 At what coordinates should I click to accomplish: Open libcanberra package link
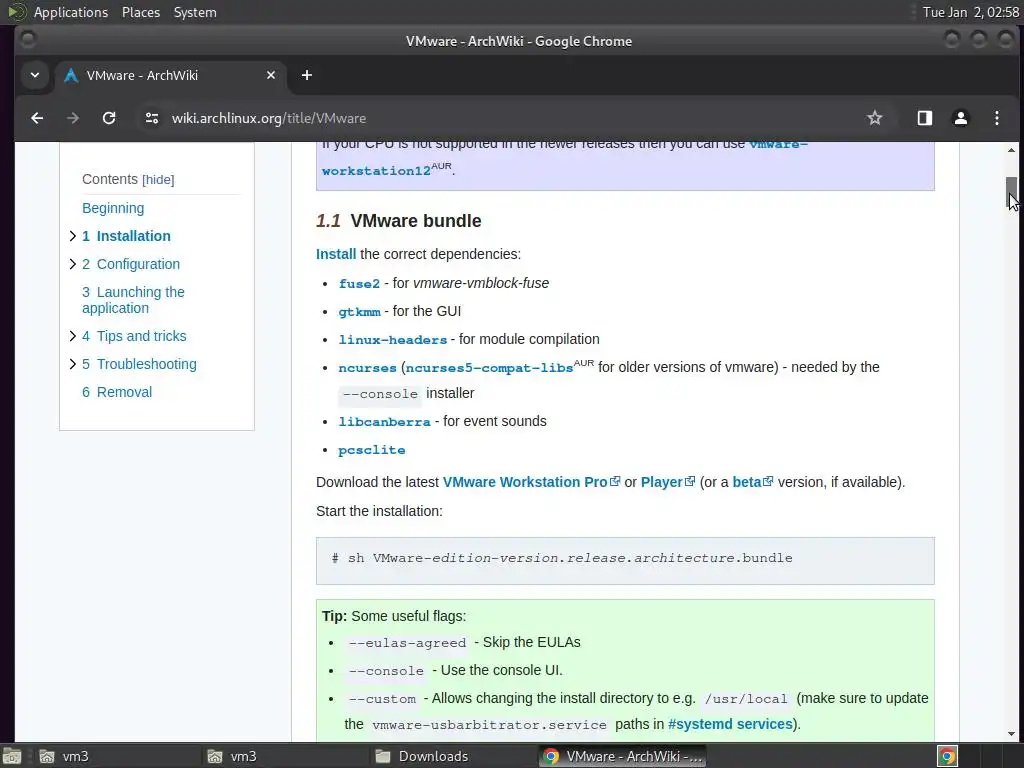pyautogui.click(x=385, y=422)
